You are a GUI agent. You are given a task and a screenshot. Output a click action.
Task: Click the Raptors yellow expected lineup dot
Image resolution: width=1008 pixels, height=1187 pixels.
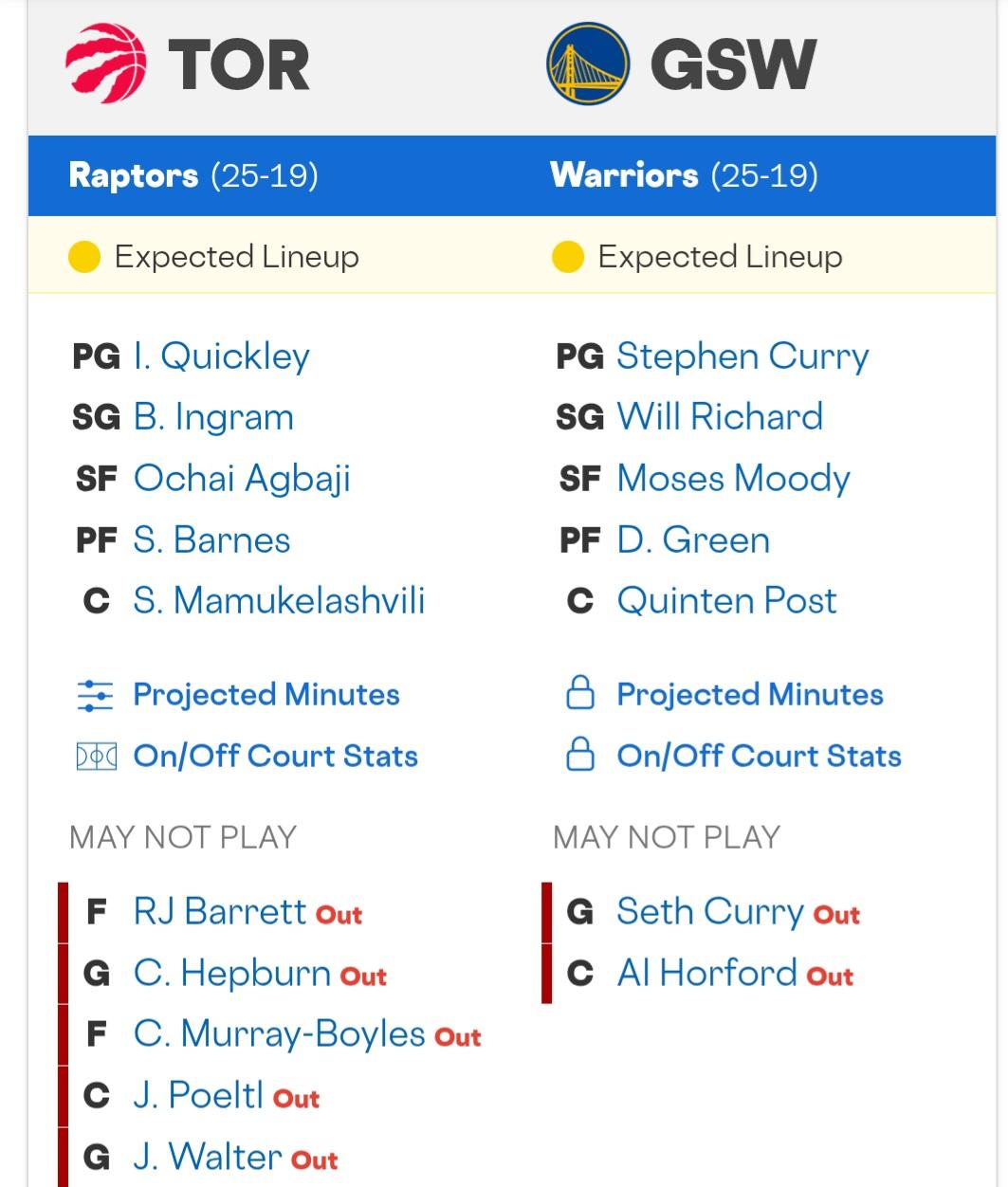click(x=84, y=257)
